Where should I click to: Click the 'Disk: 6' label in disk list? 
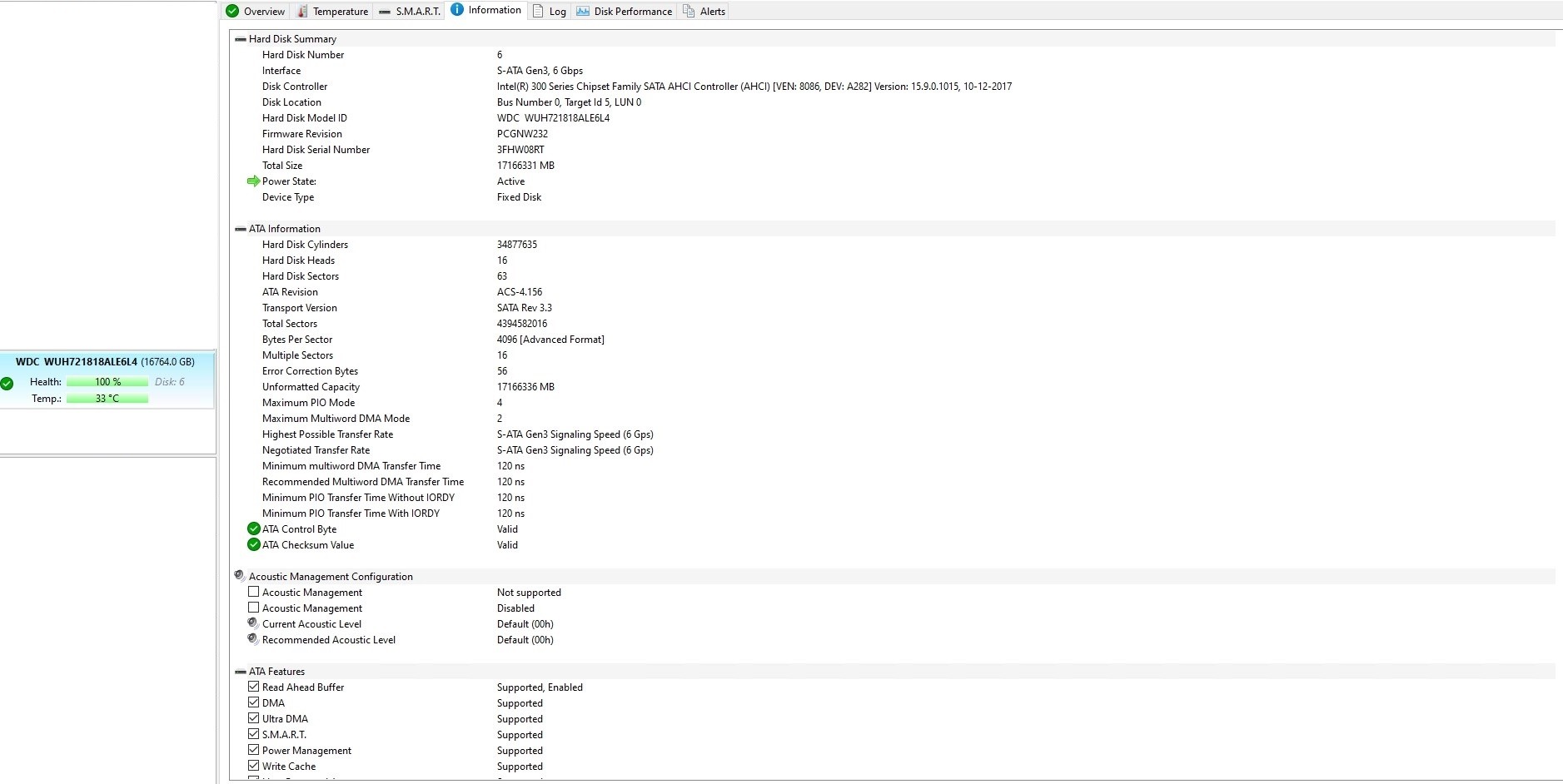pos(170,382)
